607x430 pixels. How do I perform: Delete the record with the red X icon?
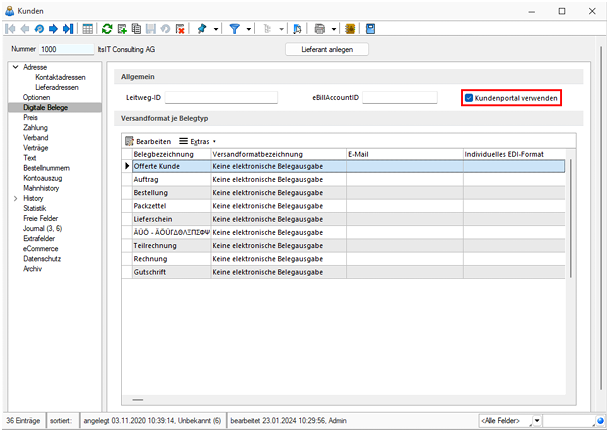click(180, 29)
